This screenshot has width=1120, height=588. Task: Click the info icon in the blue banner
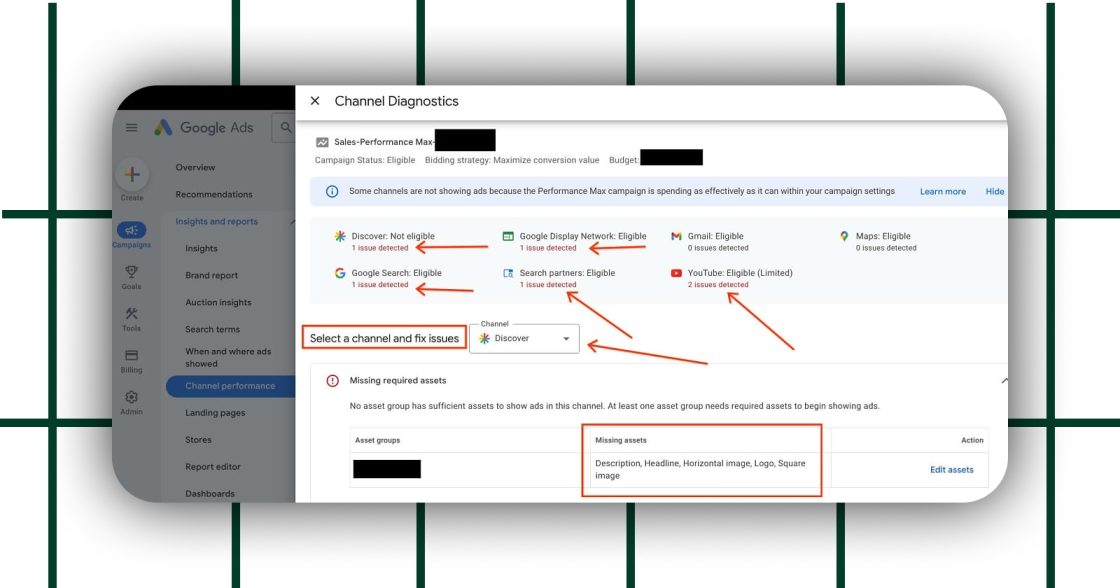[x=332, y=191]
